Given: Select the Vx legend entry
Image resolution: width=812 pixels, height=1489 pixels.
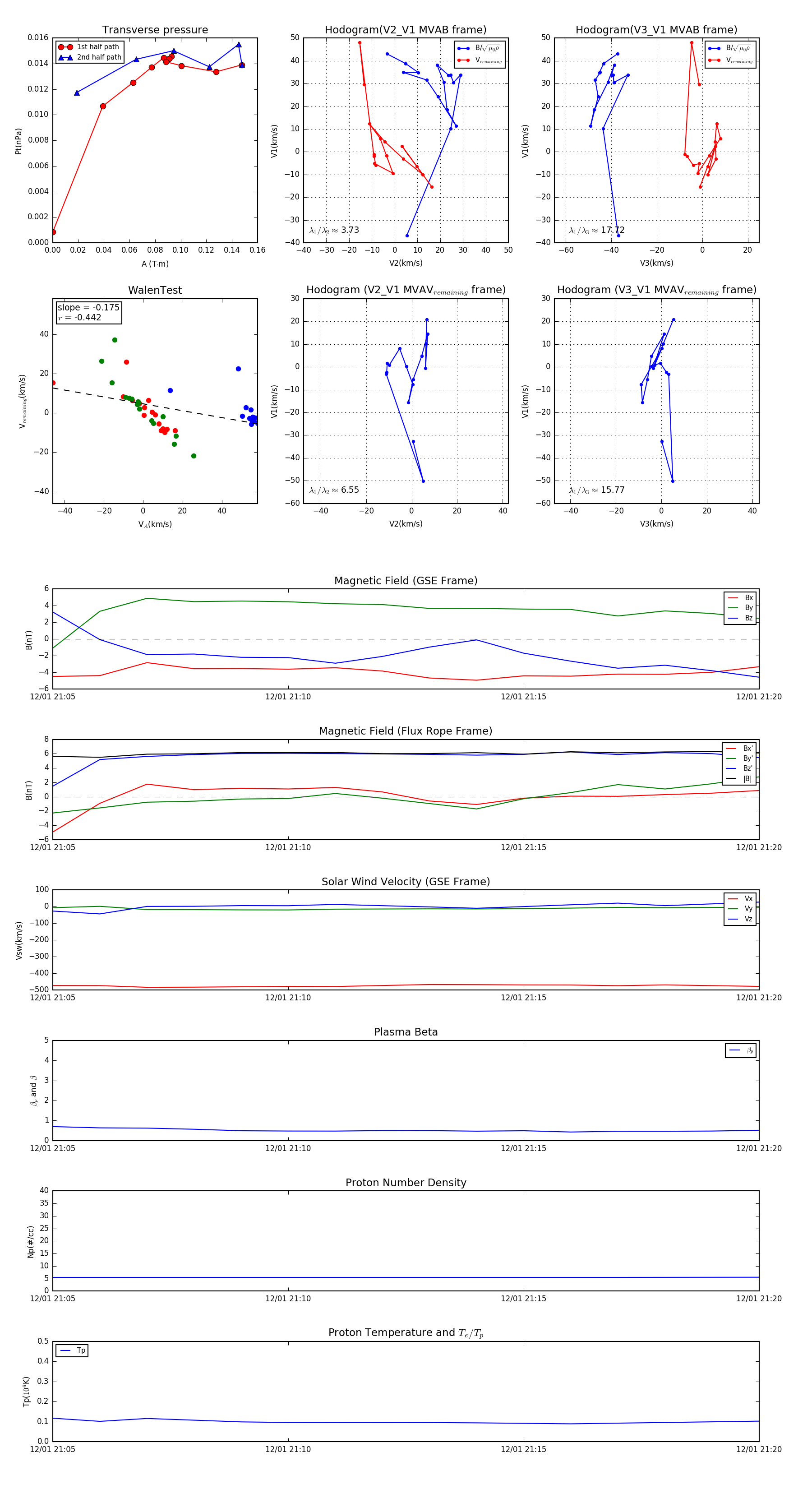Looking at the screenshot, I should (x=740, y=899).
